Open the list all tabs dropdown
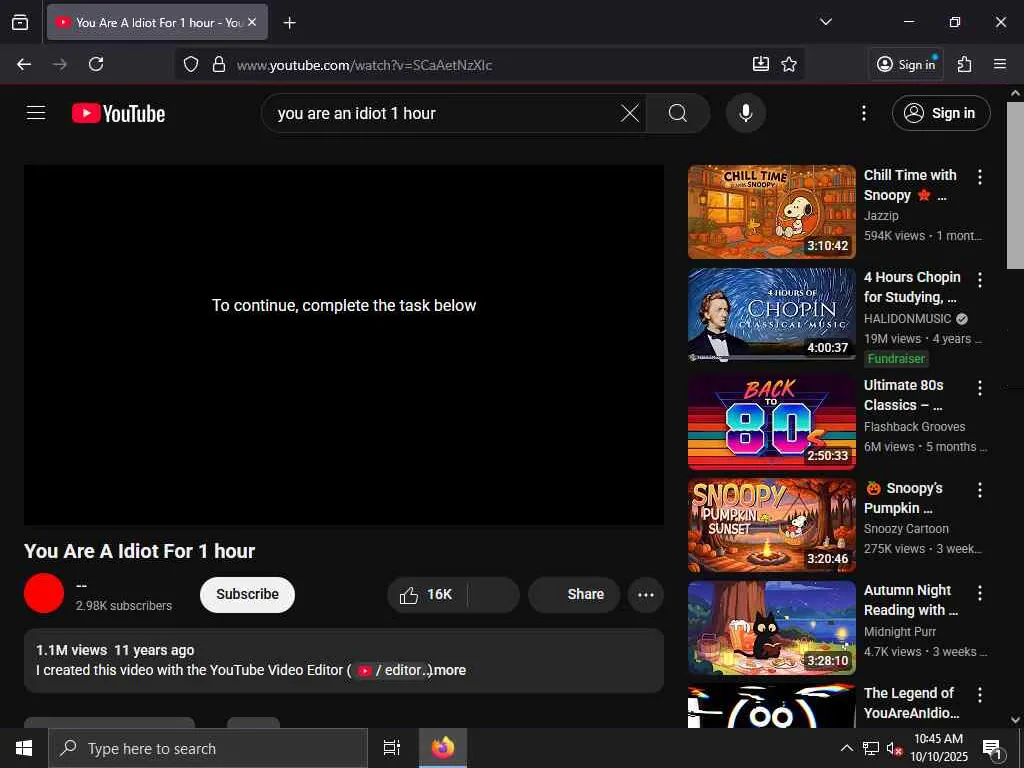1024x768 pixels. coord(825,22)
